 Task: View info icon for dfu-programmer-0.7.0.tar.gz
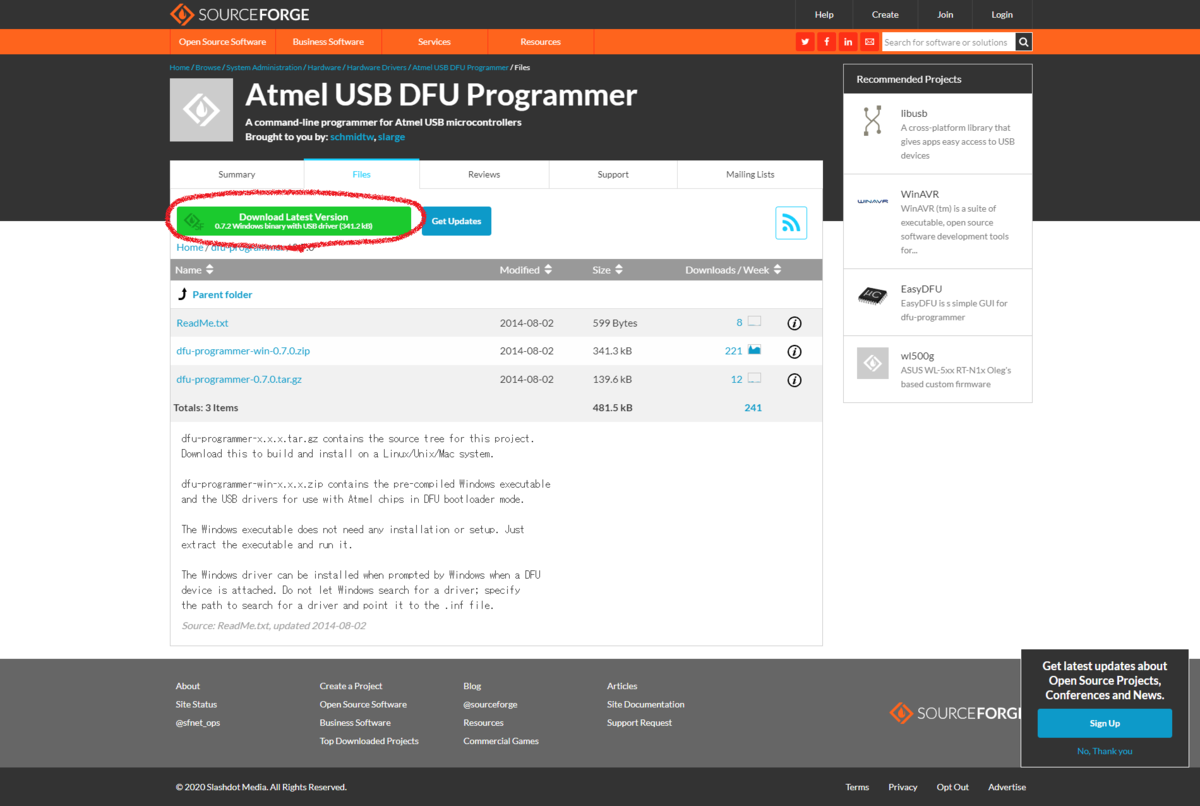coord(794,379)
